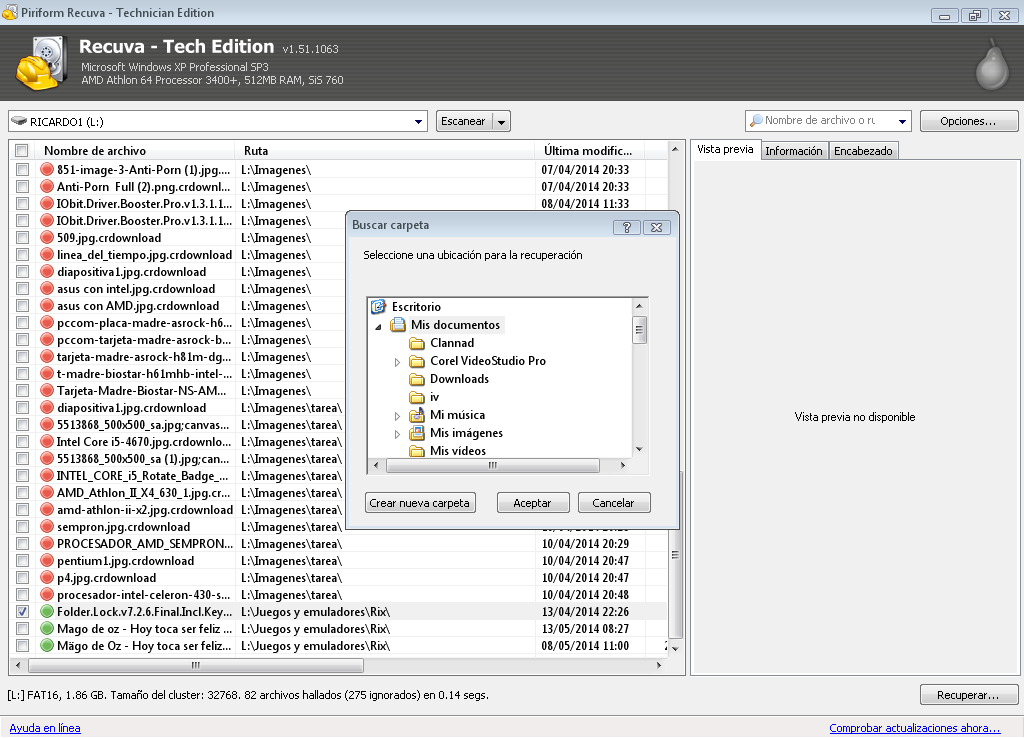Click the red status dot for asus con AMD.jpg.crdownload
The image size is (1024, 738).
pos(46,306)
